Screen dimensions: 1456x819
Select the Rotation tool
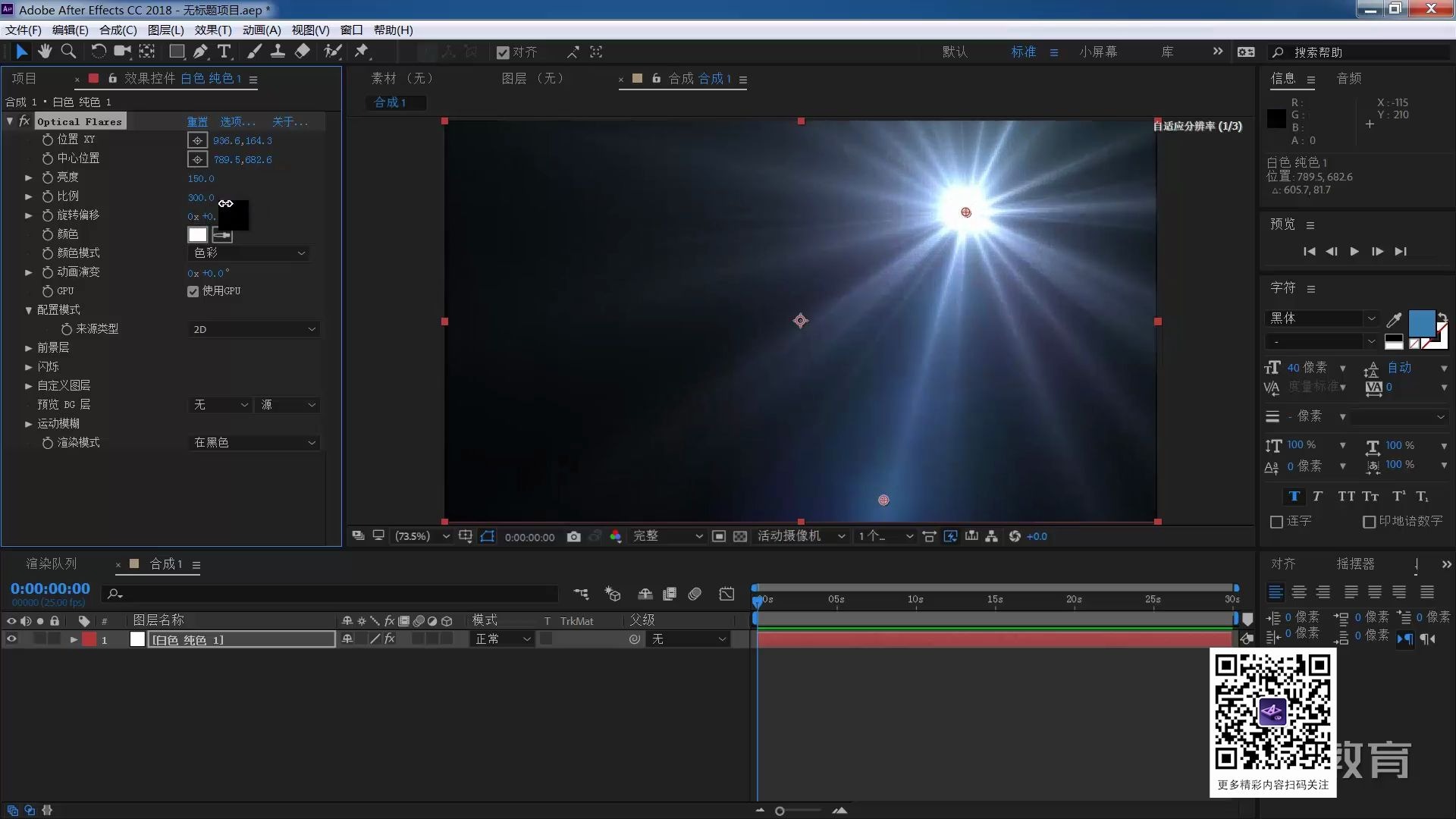(x=99, y=52)
